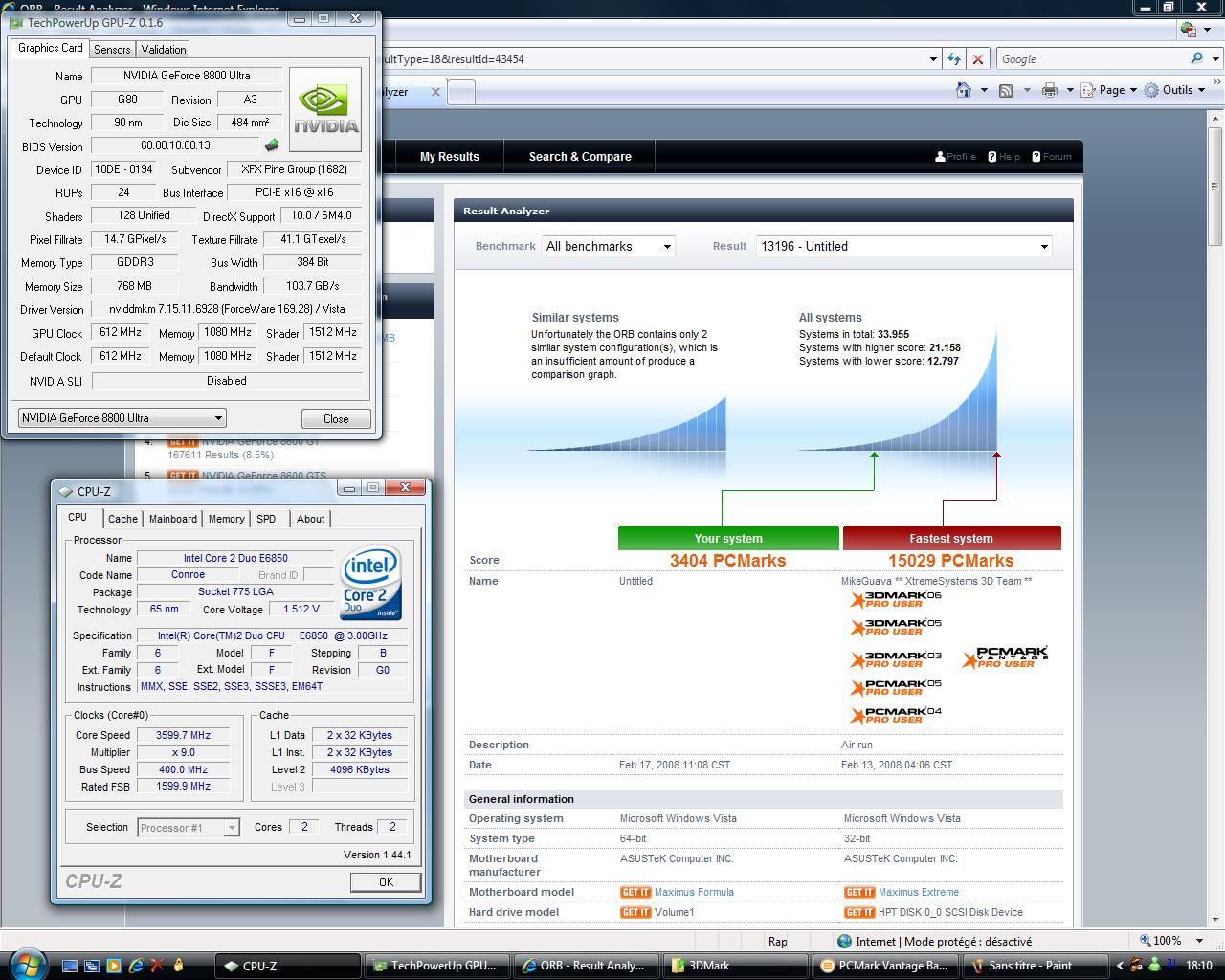Open the Page menu dropdown in IE
Viewport: 1225px width, 980px height.
point(1108,90)
